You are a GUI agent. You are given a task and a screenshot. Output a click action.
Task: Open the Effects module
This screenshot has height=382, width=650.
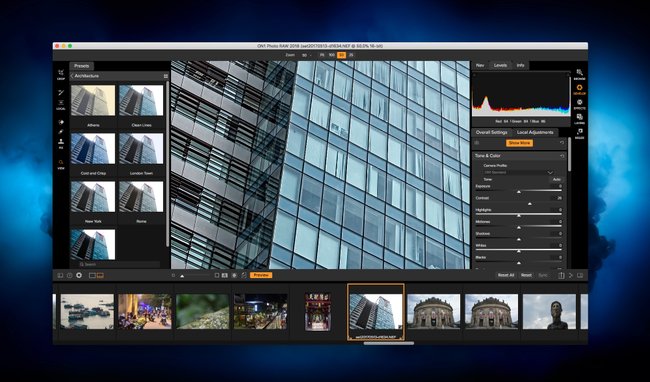(x=579, y=104)
